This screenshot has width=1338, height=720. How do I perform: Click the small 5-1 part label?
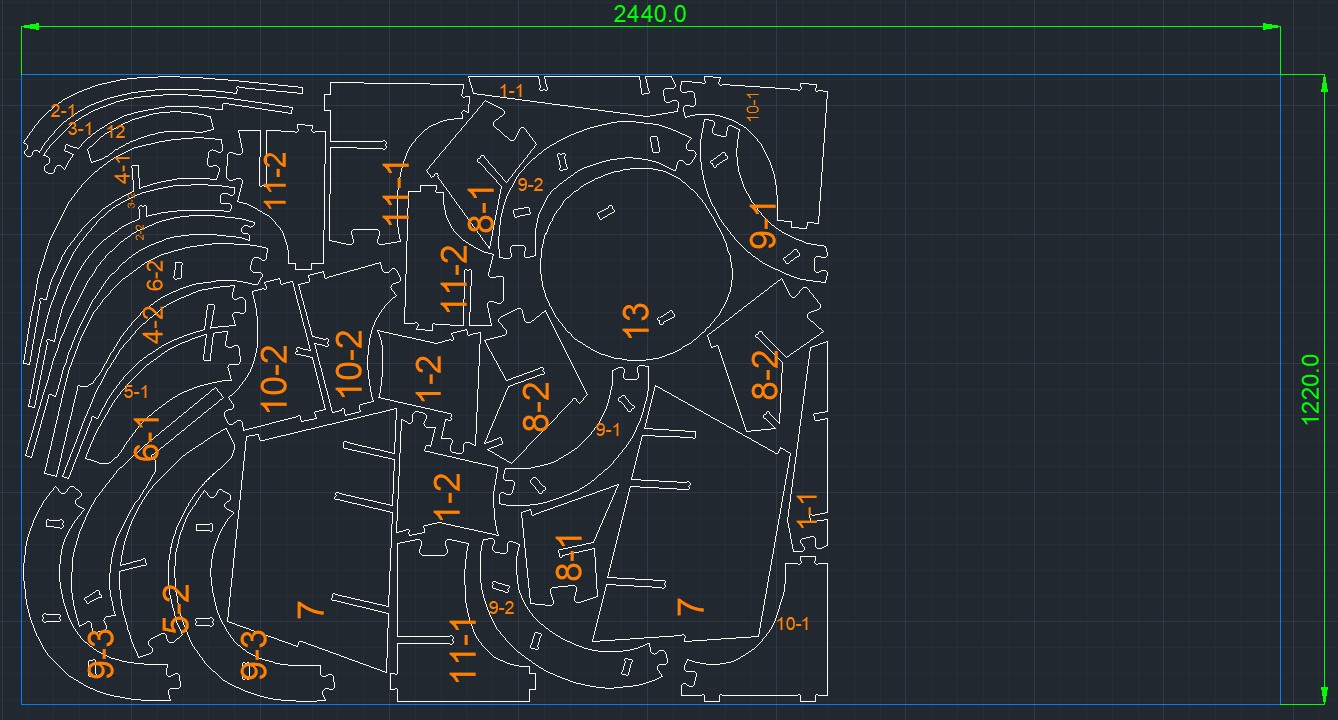136,392
